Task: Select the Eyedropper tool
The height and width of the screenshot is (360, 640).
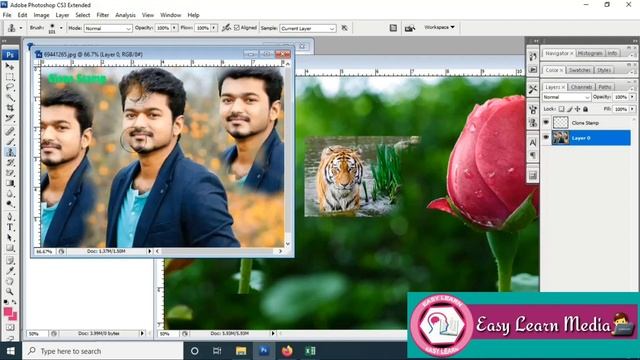Action: (x=10, y=271)
